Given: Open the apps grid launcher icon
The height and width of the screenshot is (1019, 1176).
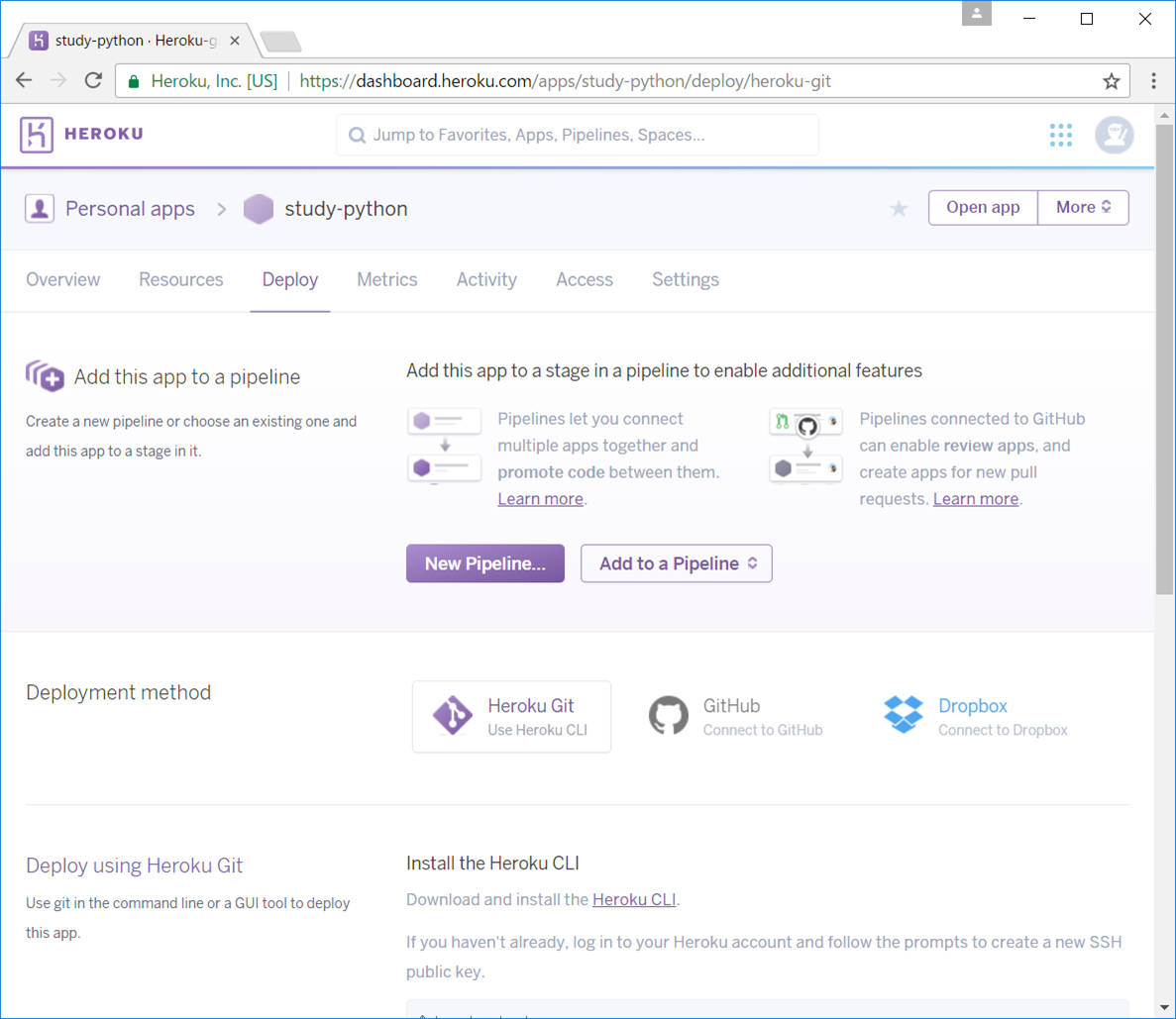Looking at the screenshot, I should 1060,135.
